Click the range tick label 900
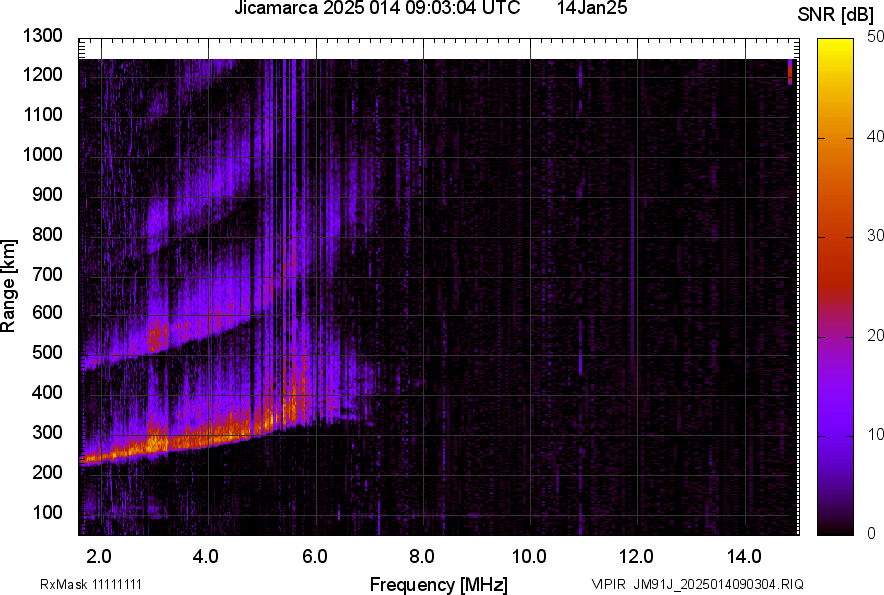The height and width of the screenshot is (595, 884). click(47, 194)
